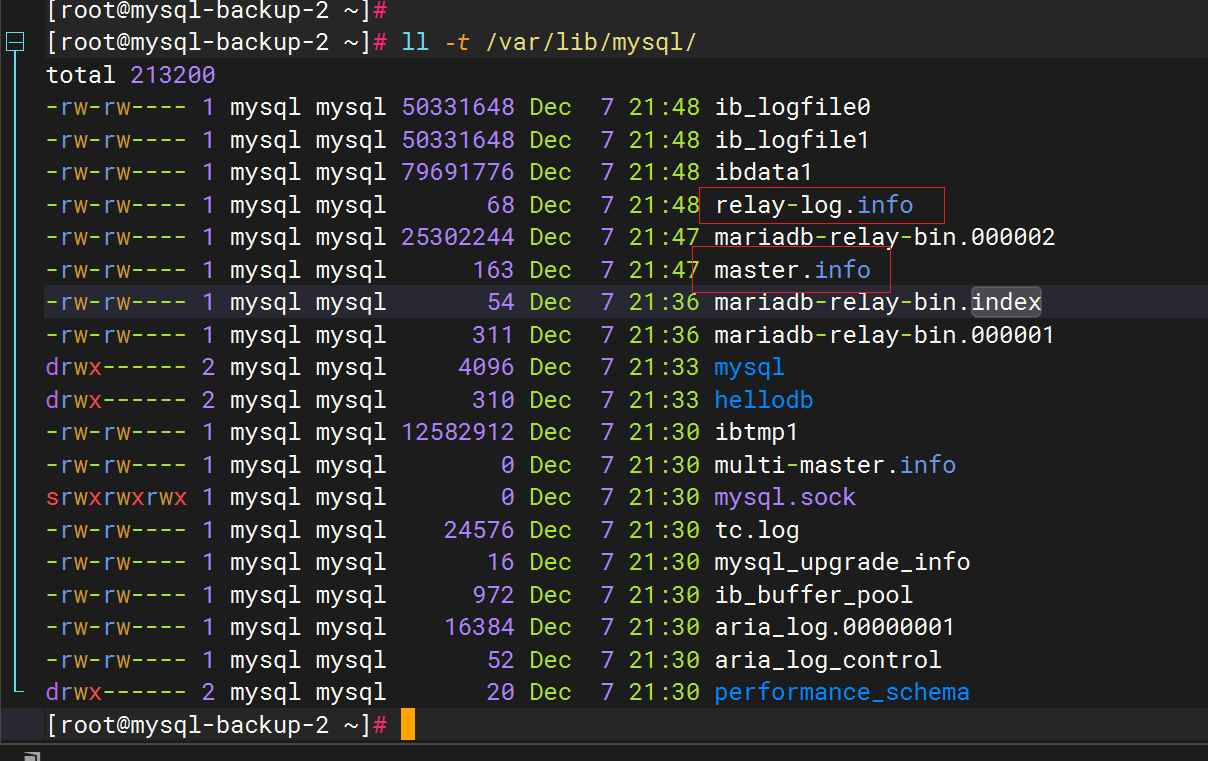Image resolution: width=1208 pixels, height=761 pixels.
Task: Select the file name tc.log
Action: pos(757,530)
